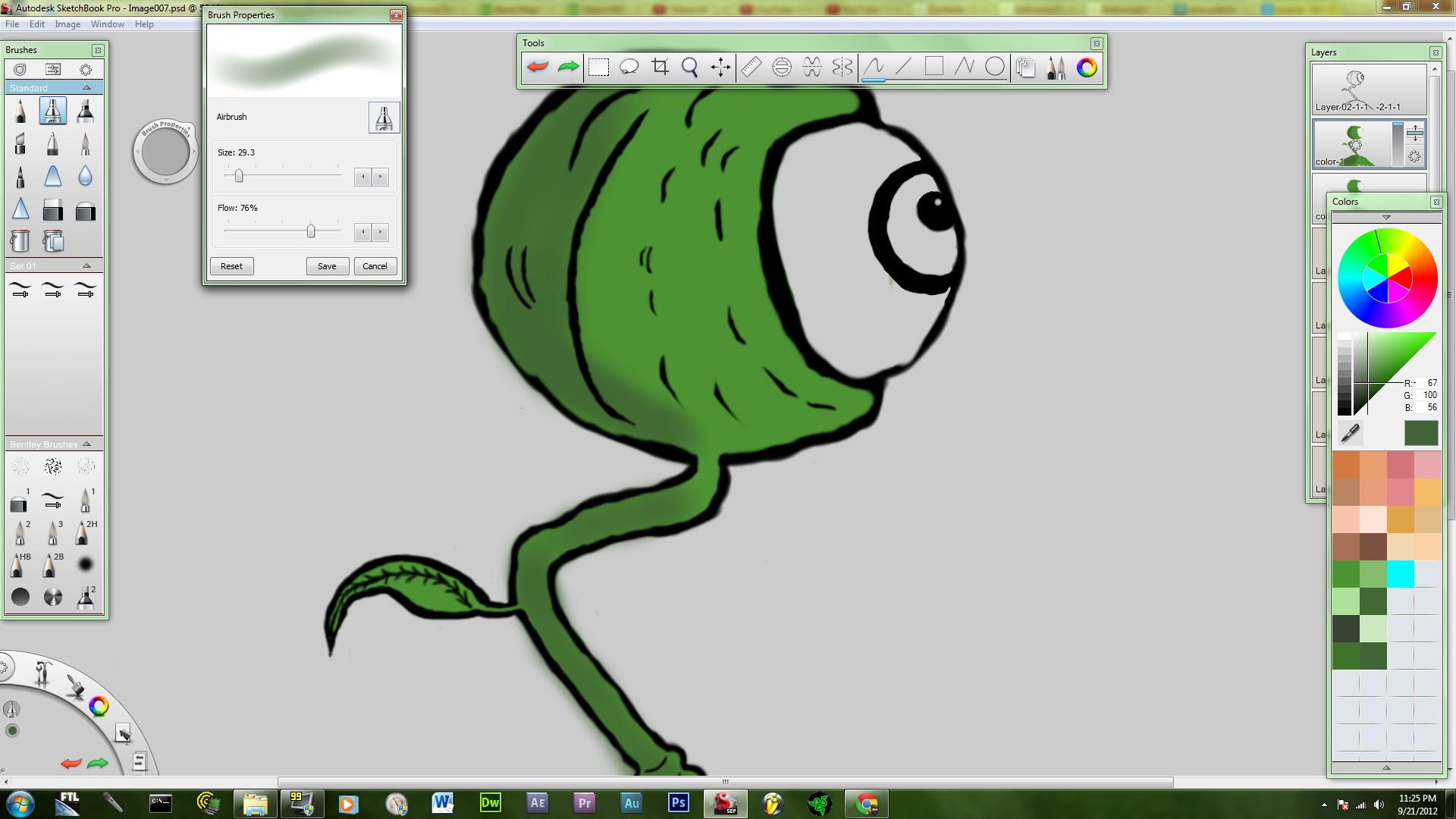
Task: Select the Zoom magnifier tool
Action: (x=690, y=67)
